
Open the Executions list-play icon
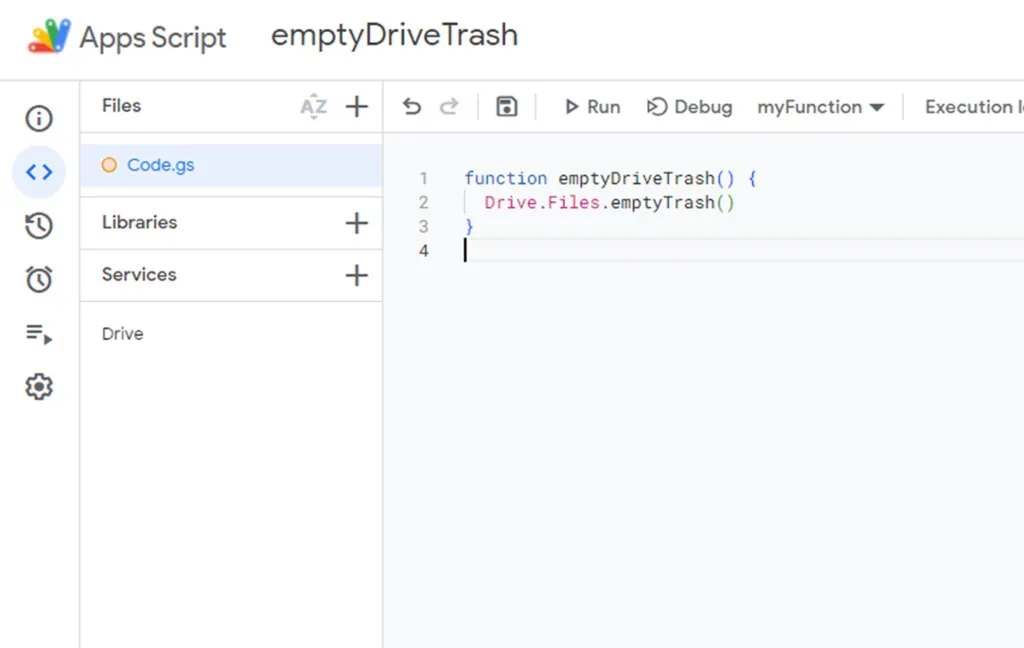pos(39,334)
